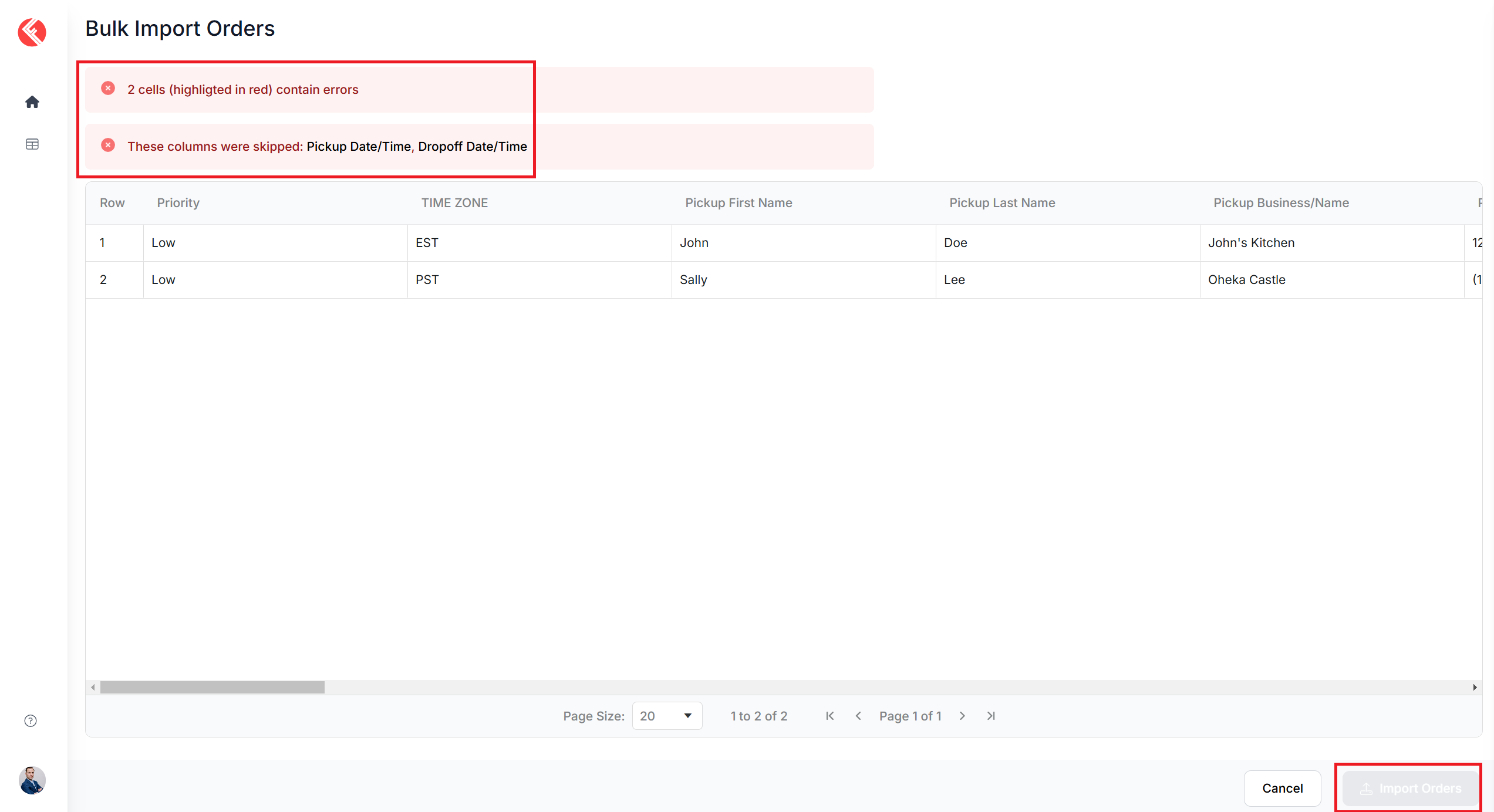The image size is (1494, 812).
Task: Click the red app logo icon
Action: click(32, 32)
